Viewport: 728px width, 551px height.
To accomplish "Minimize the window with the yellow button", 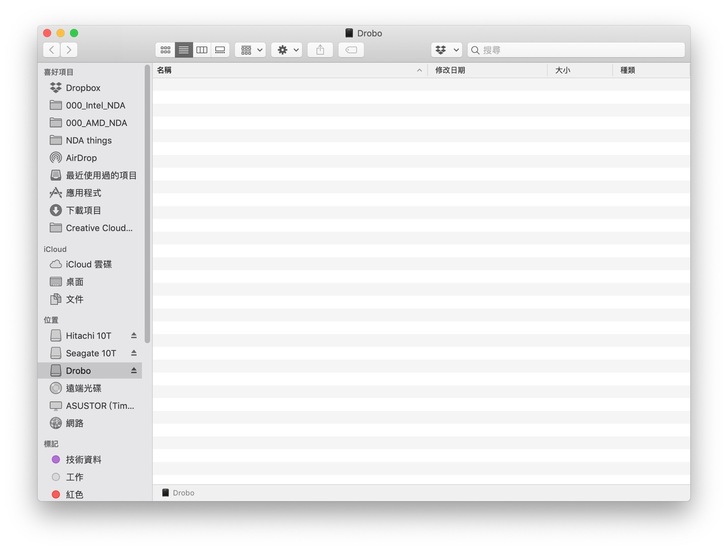I will coord(60,33).
